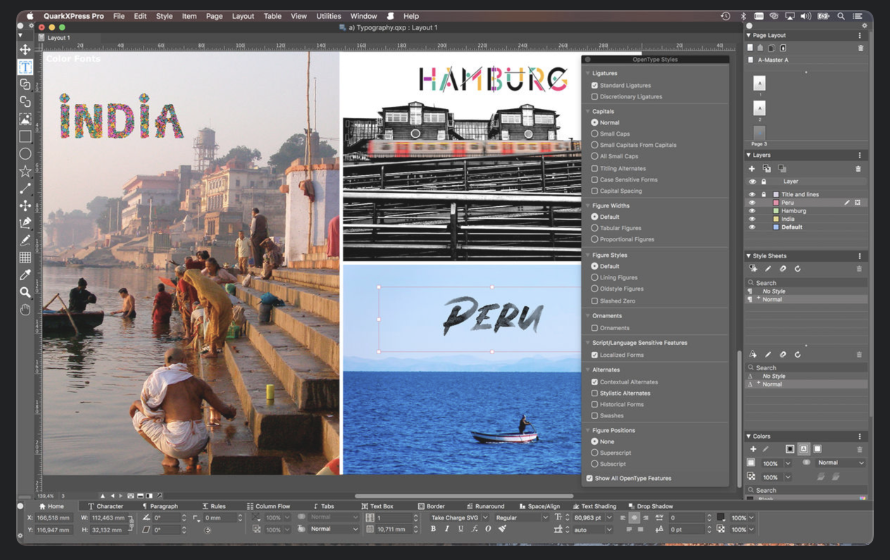The image size is (890, 560).
Task: Pick the Picture Content tool
Action: click(25, 119)
